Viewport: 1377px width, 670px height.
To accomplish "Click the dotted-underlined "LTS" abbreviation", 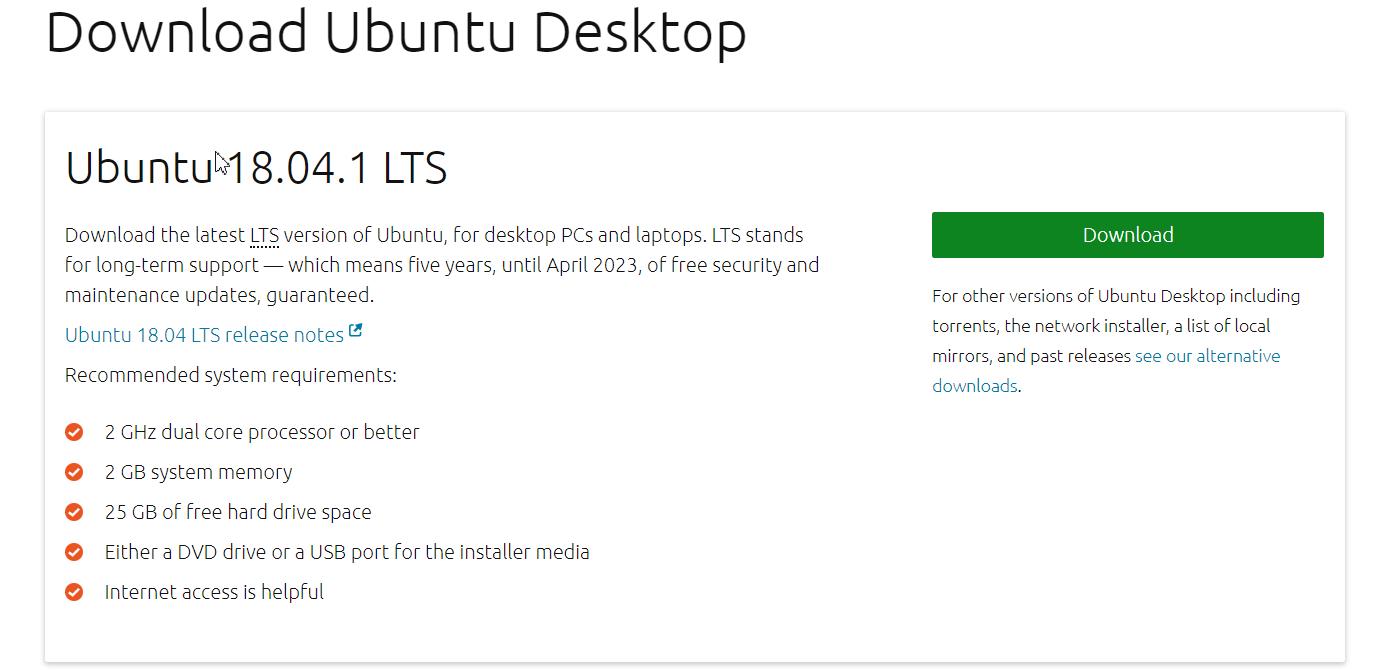I will point(262,234).
